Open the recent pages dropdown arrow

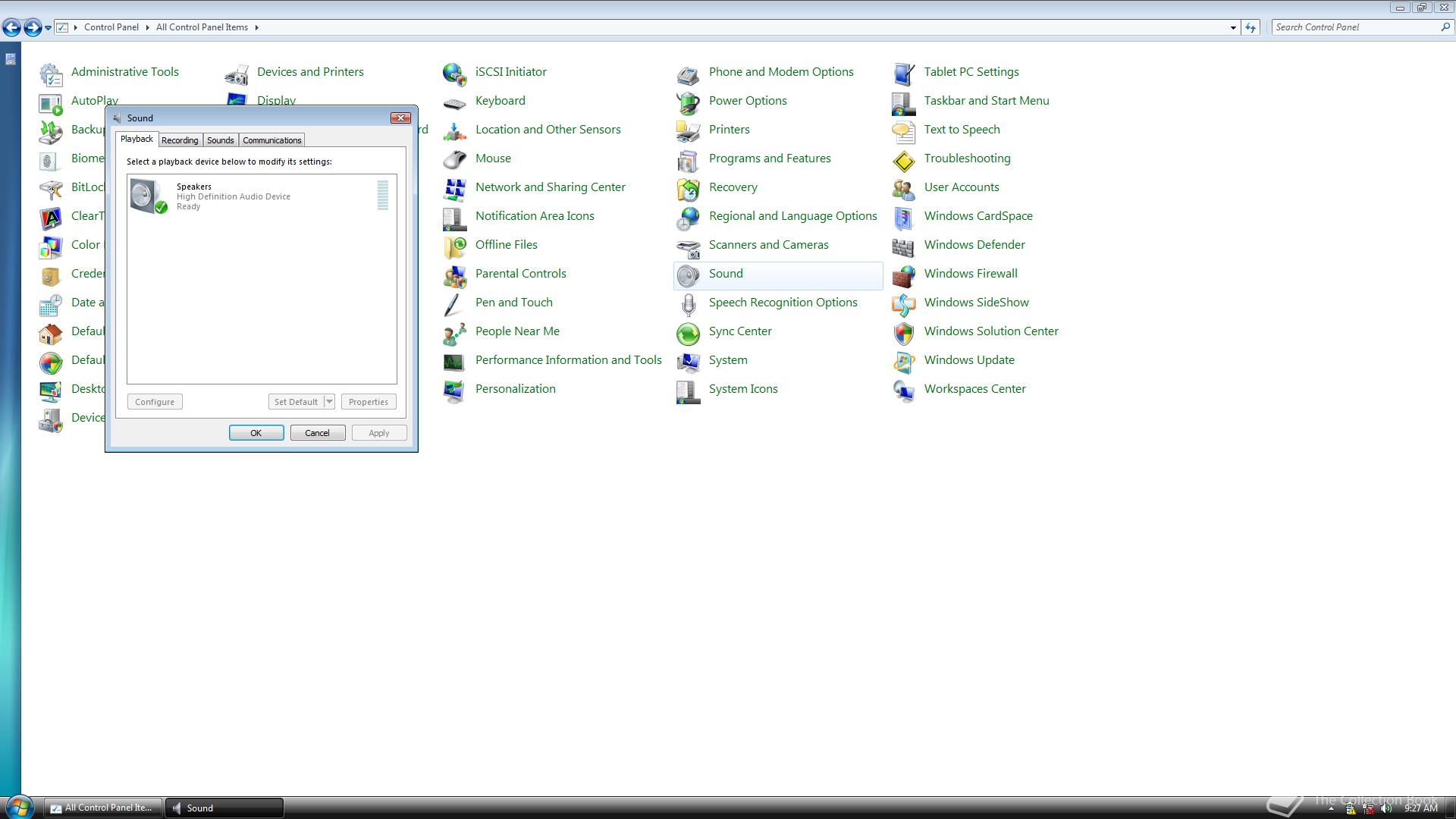pos(48,27)
